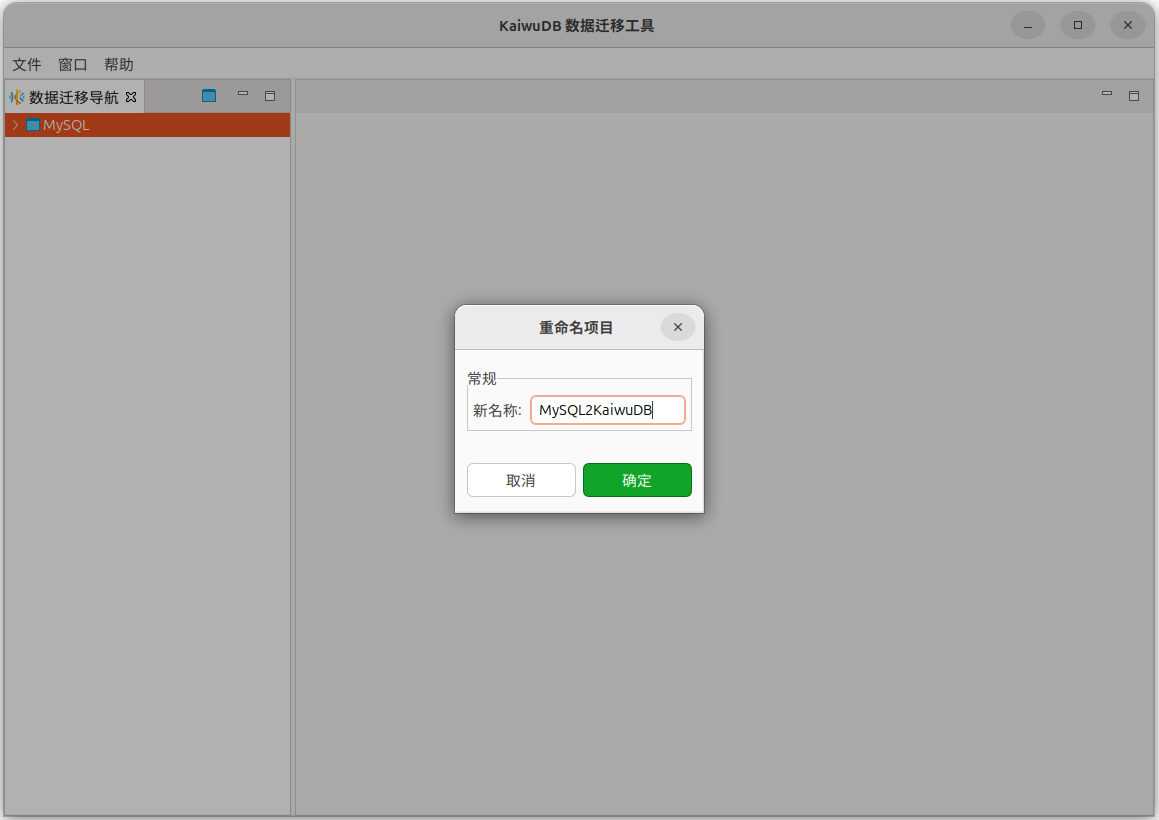Focus the 新名称 text field
Image resolution: width=1159 pixels, height=820 pixels.
pyautogui.click(x=607, y=410)
